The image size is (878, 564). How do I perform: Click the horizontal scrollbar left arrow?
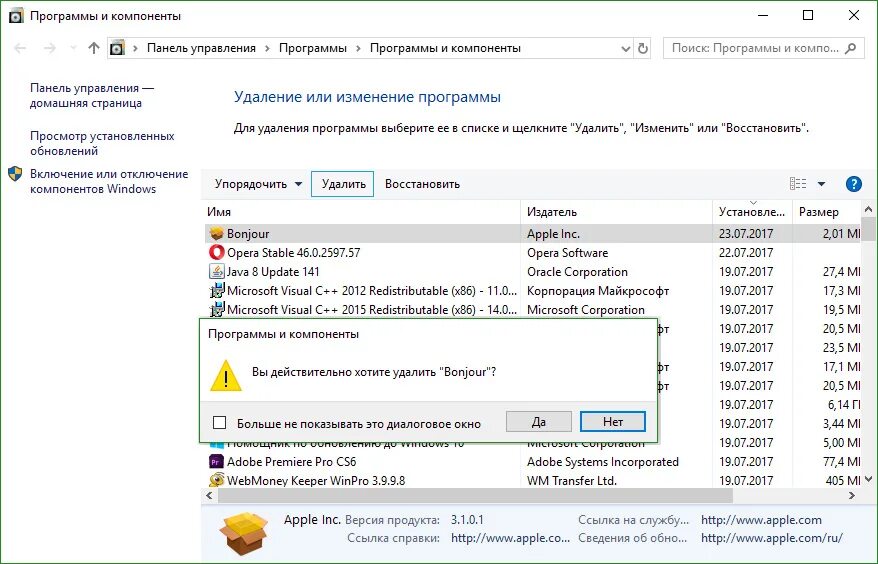(x=209, y=496)
